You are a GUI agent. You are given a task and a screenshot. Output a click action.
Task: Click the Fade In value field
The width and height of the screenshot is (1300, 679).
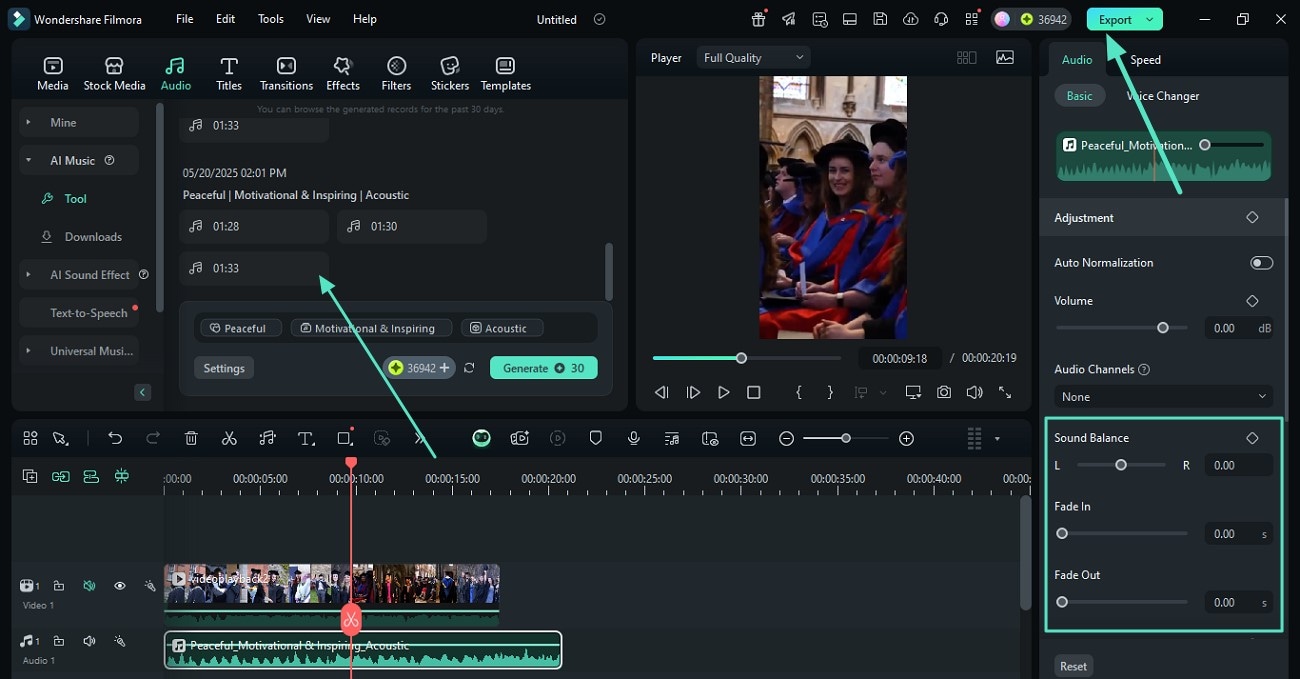click(1238, 534)
